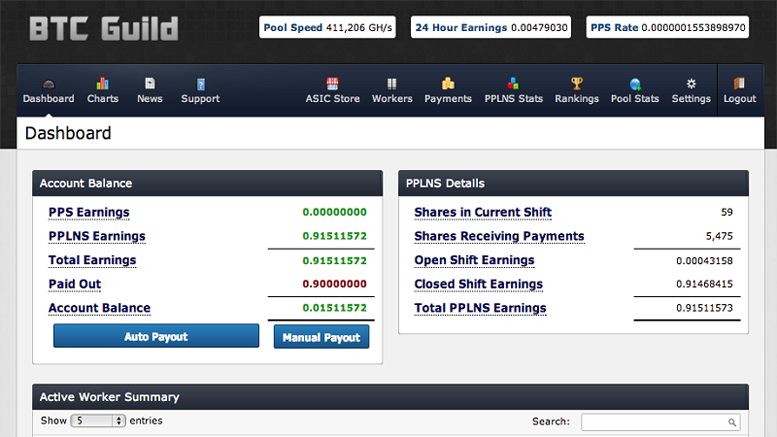Open the Charts bar graph icon

point(103,83)
